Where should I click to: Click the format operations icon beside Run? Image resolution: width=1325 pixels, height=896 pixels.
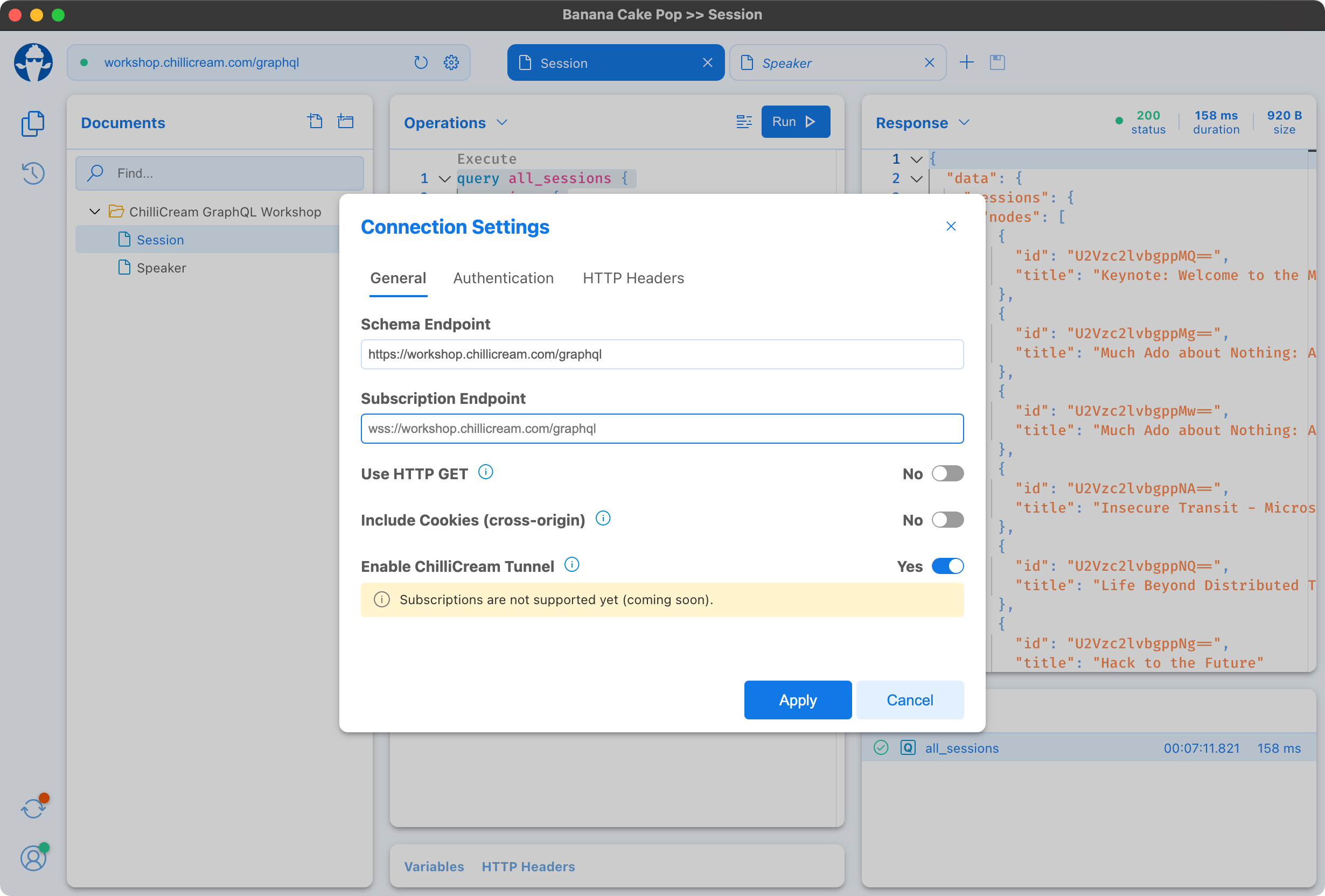point(743,122)
